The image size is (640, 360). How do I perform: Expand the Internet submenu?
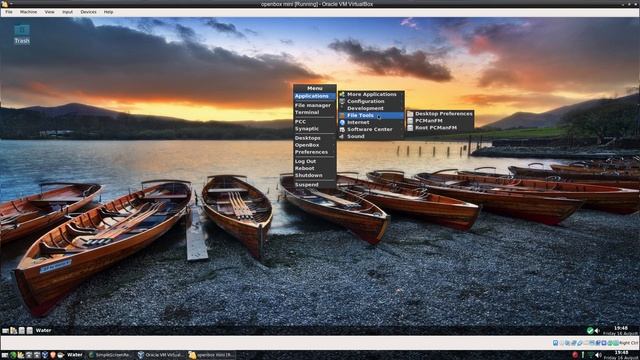coord(371,122)
